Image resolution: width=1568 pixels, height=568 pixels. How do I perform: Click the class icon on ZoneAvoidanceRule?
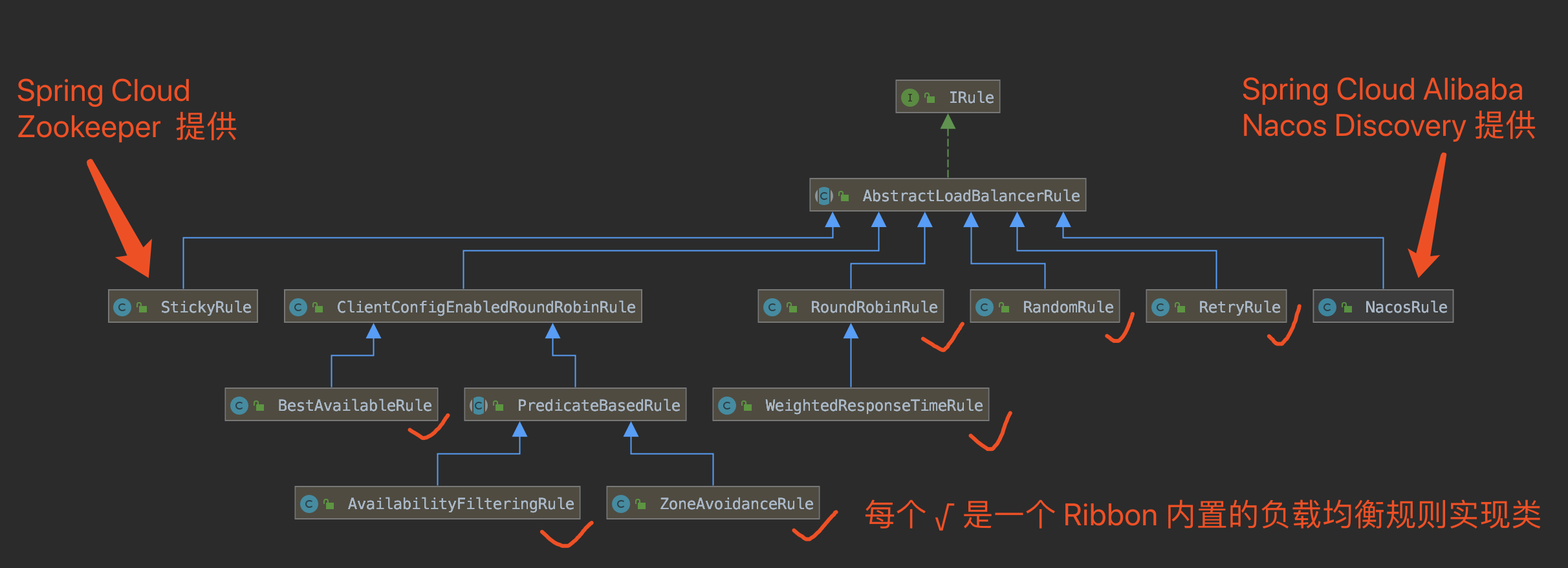coord(621,504)
